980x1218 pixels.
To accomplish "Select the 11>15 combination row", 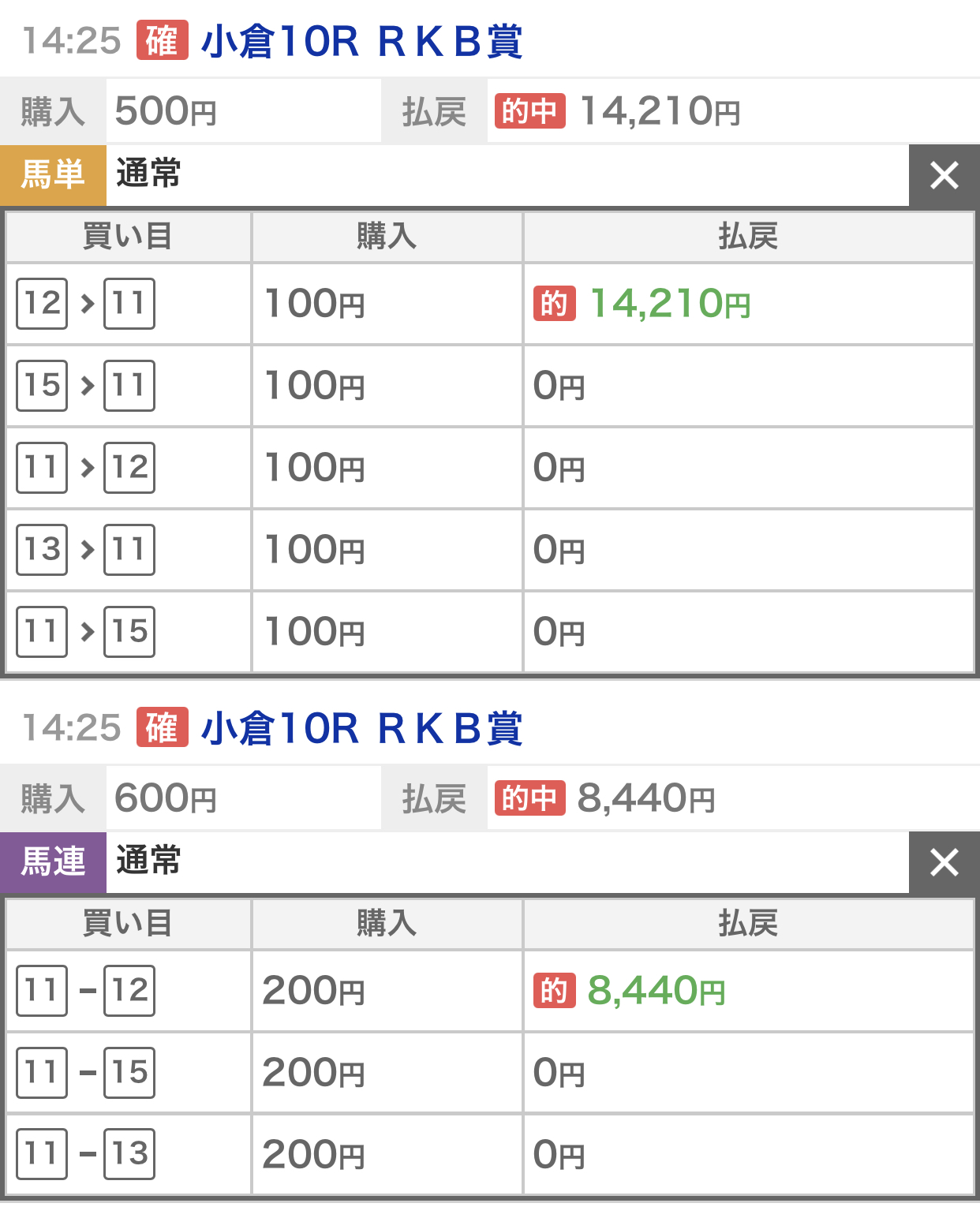I will pyautogui.click(x=490, y=632).
